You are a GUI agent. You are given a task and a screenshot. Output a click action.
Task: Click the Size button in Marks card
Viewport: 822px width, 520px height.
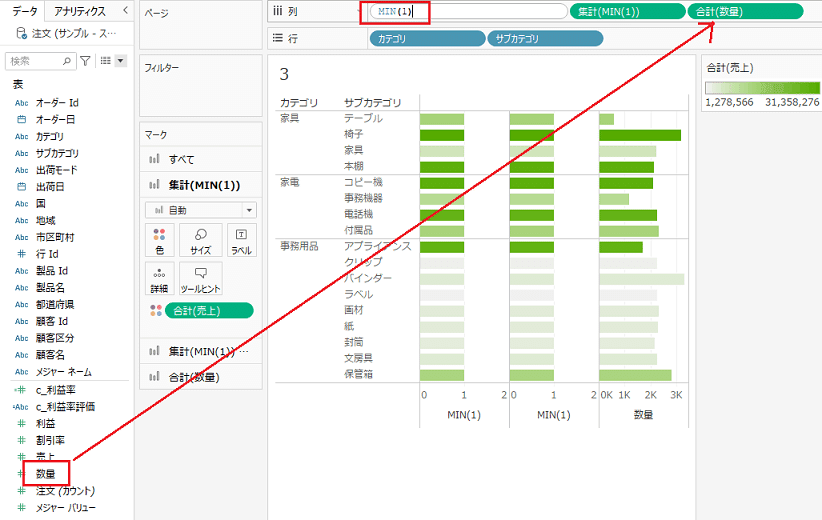201,240
